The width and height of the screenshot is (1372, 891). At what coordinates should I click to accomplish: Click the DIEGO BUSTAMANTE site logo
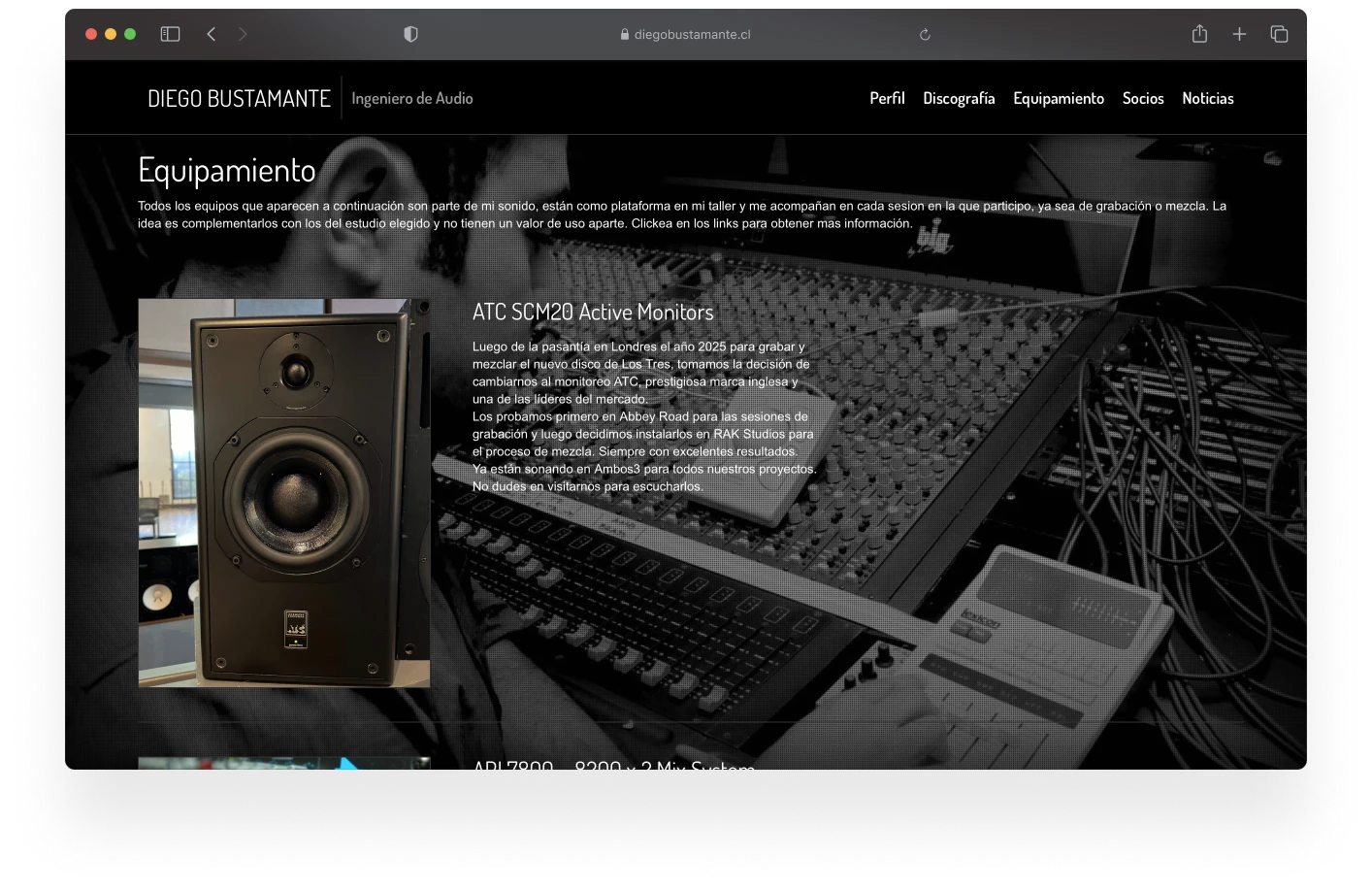pos(239,98)
